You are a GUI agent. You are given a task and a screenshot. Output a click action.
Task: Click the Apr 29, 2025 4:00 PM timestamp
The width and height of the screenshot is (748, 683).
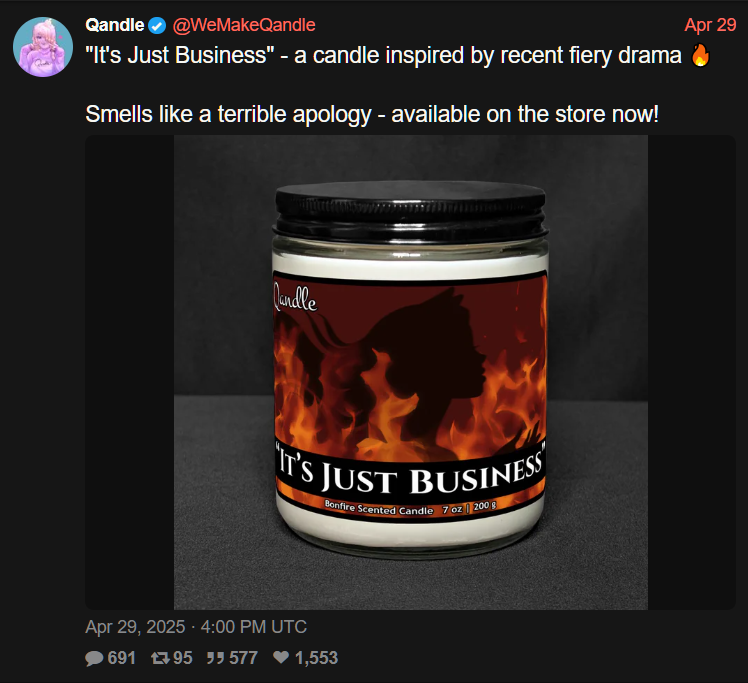196,627
